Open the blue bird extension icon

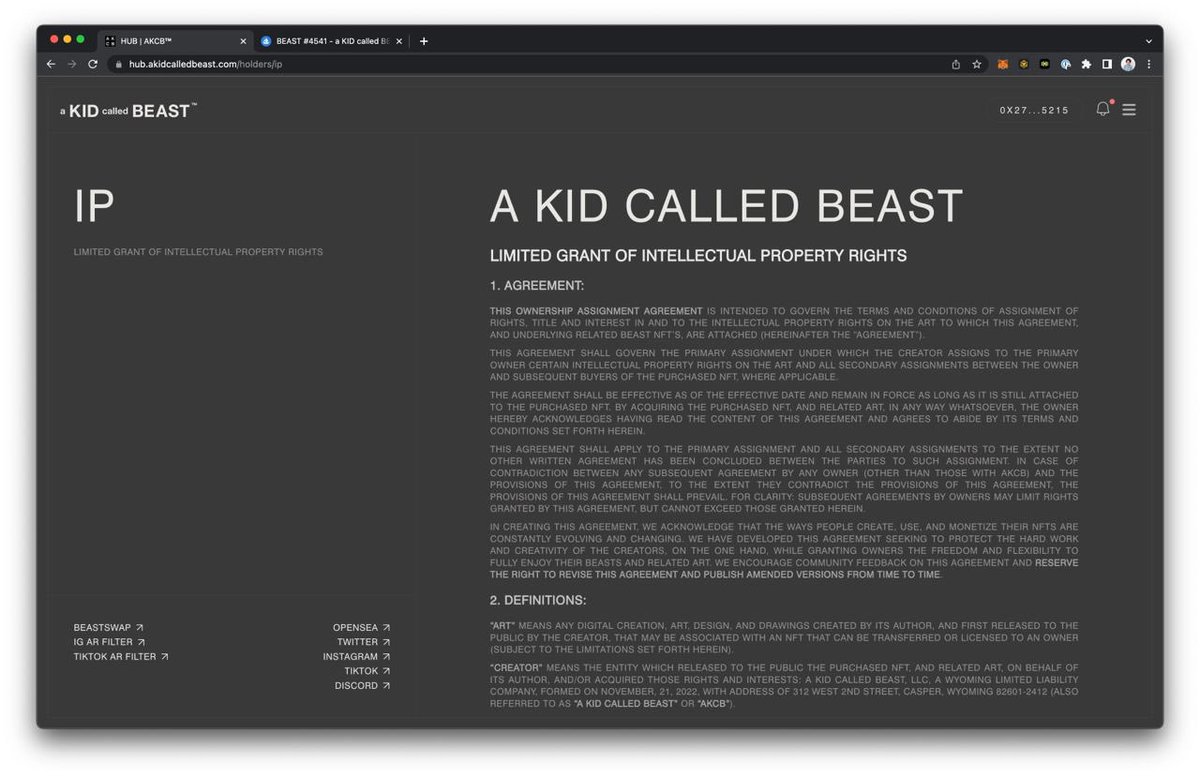click(x=1066, y=64)
